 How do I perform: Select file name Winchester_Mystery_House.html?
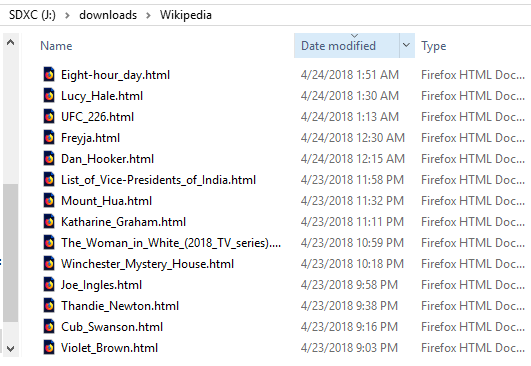click(147, 264)
